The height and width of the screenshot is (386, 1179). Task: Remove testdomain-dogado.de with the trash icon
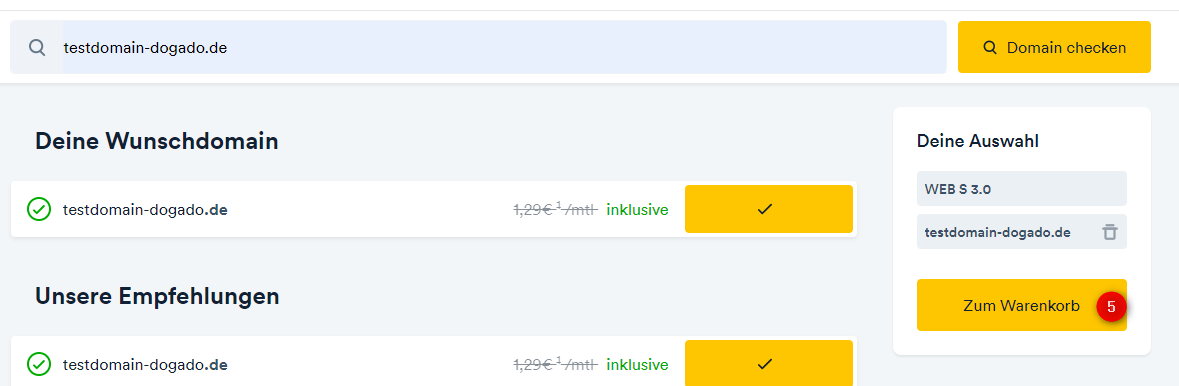[1110, 232]
